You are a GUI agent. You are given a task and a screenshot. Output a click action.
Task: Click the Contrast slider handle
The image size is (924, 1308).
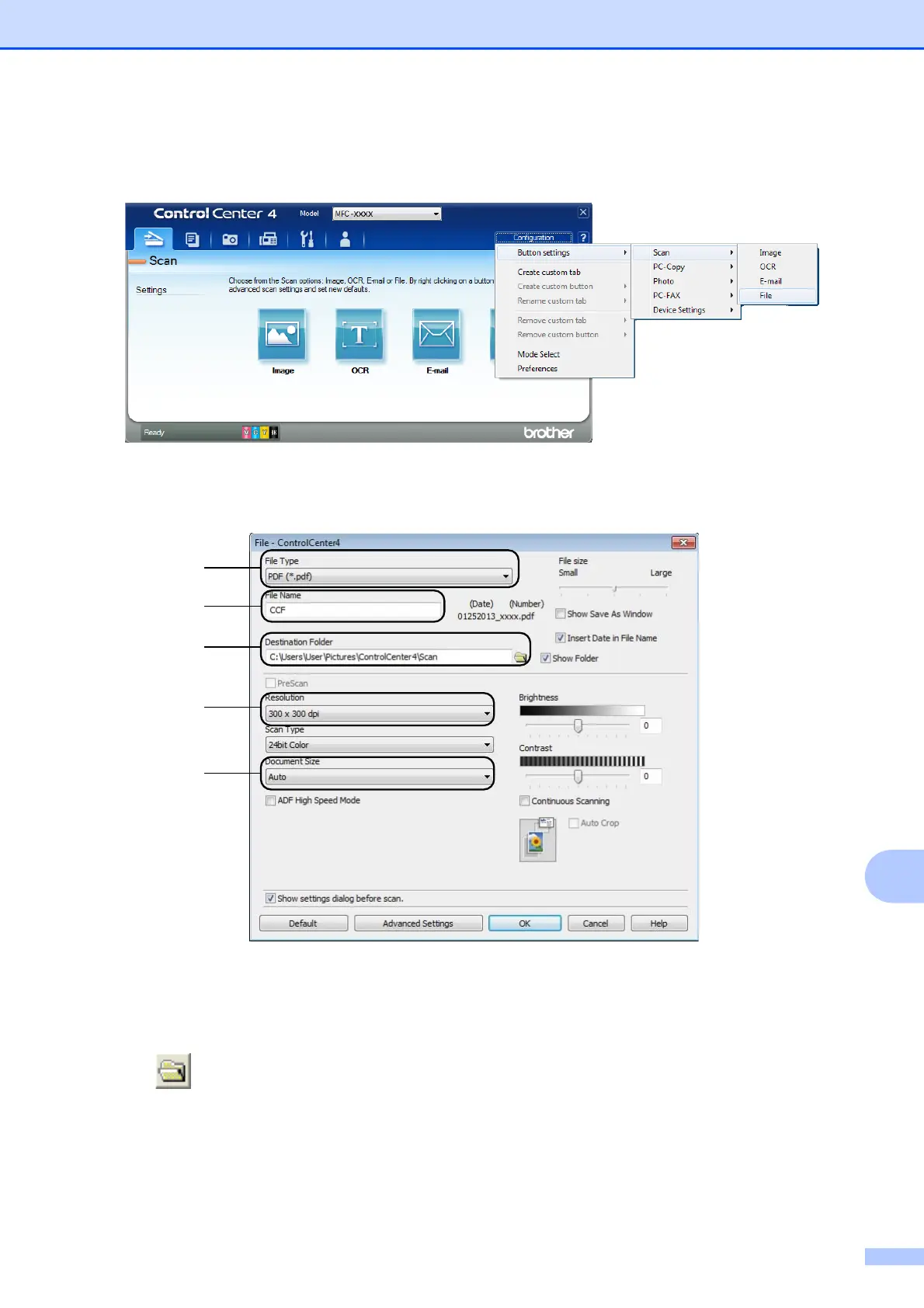(578, 777)
